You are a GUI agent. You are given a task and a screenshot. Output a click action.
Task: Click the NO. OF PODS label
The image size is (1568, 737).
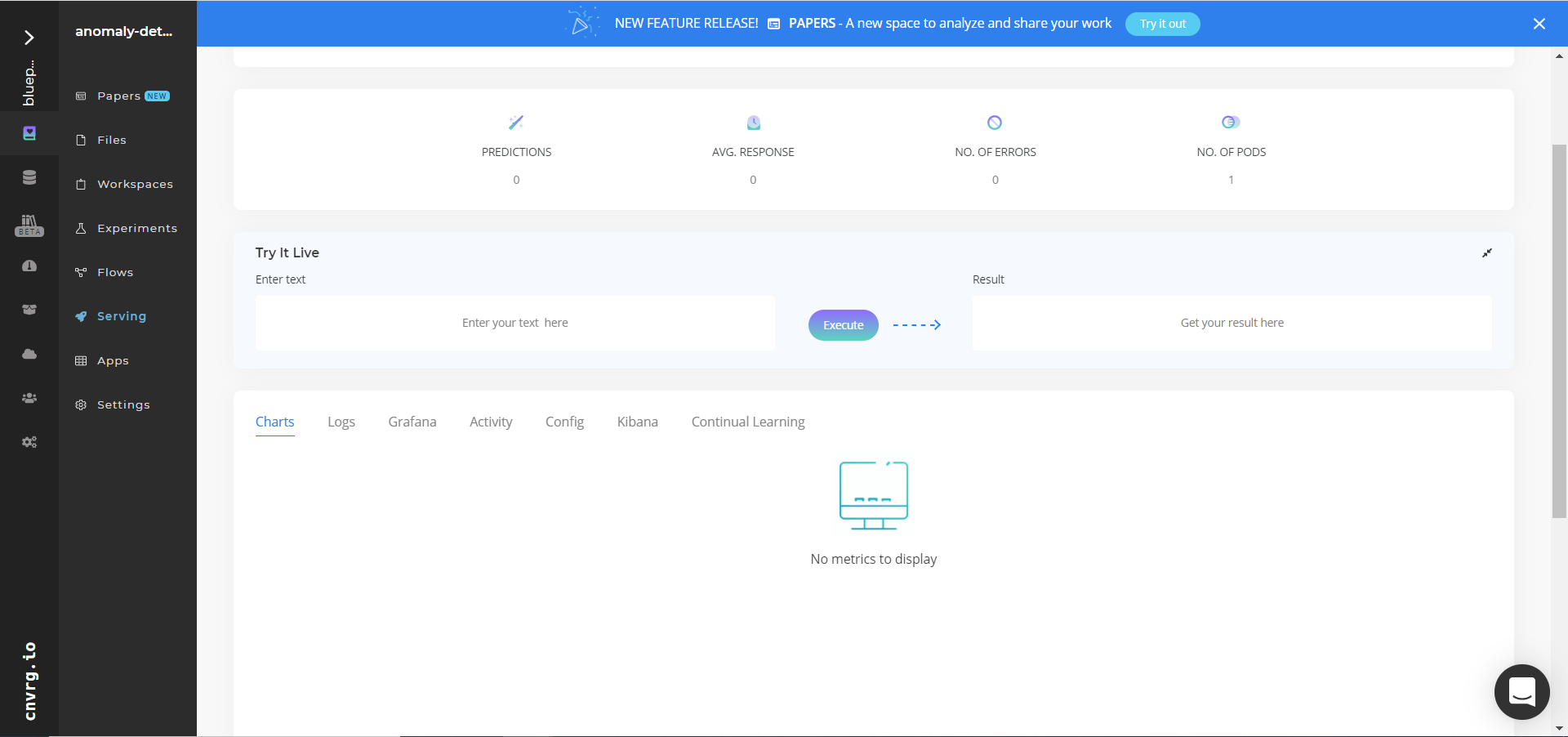[1232, 152]
